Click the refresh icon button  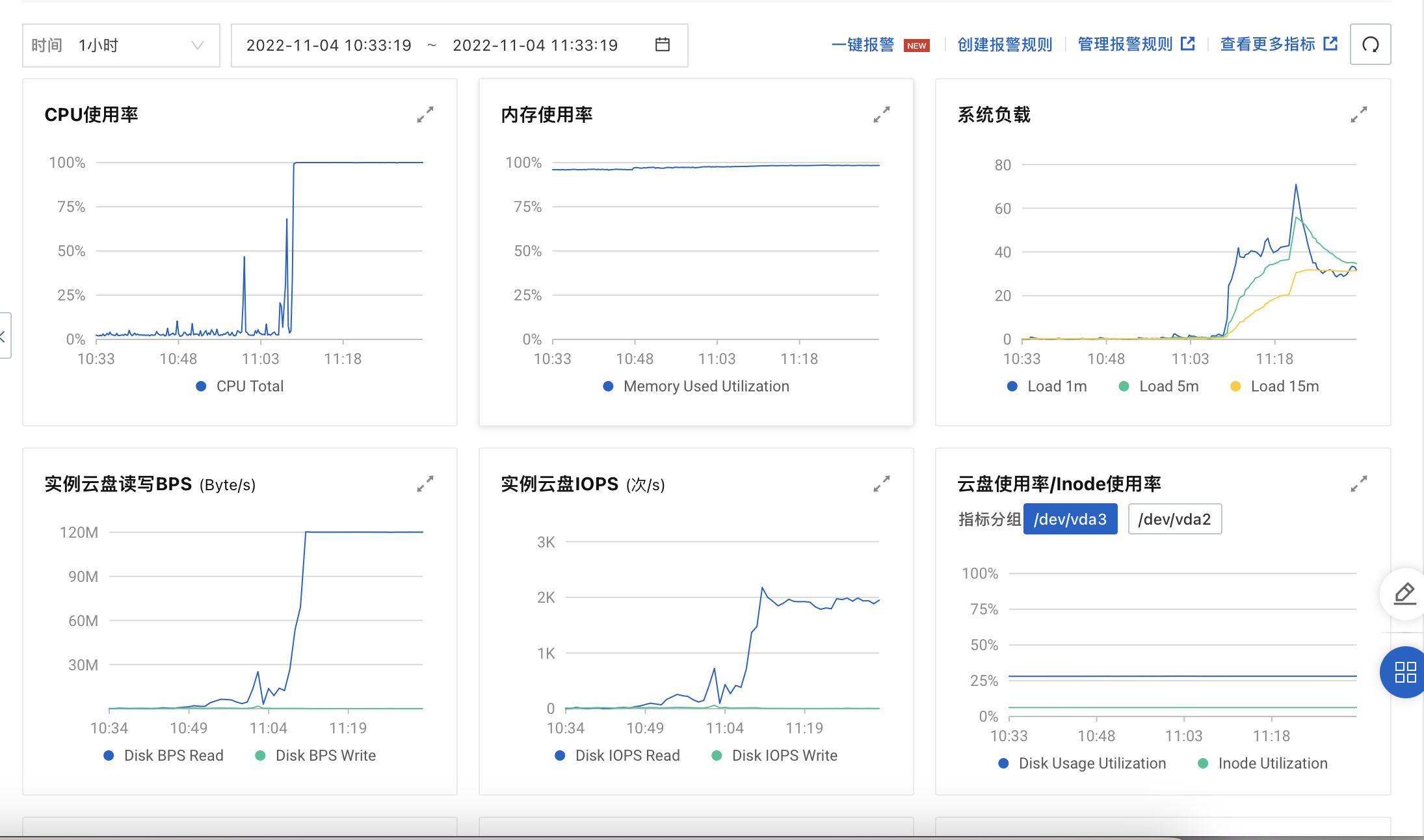coord(1371,44)
